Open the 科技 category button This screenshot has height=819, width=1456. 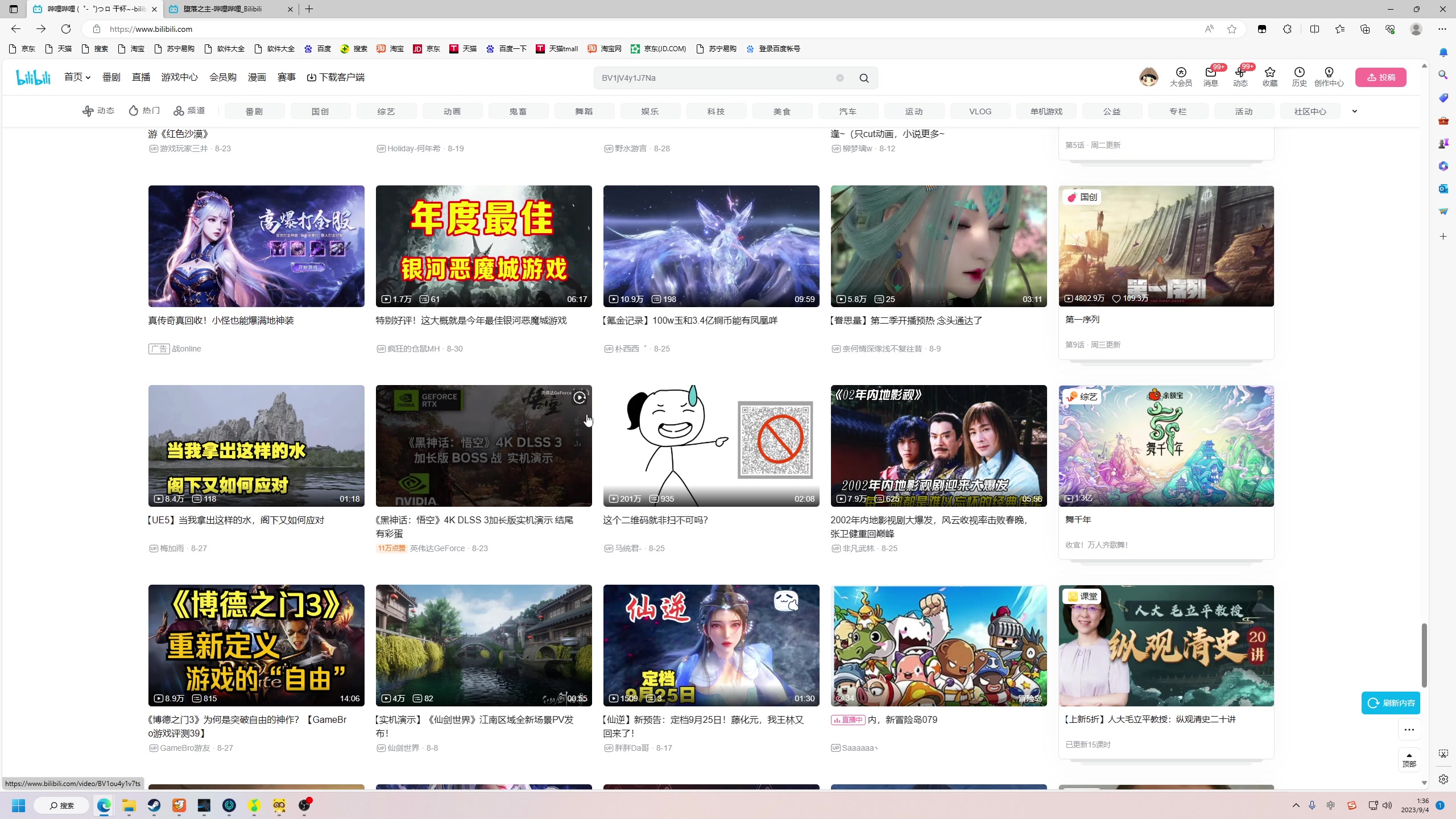point(716,111)
